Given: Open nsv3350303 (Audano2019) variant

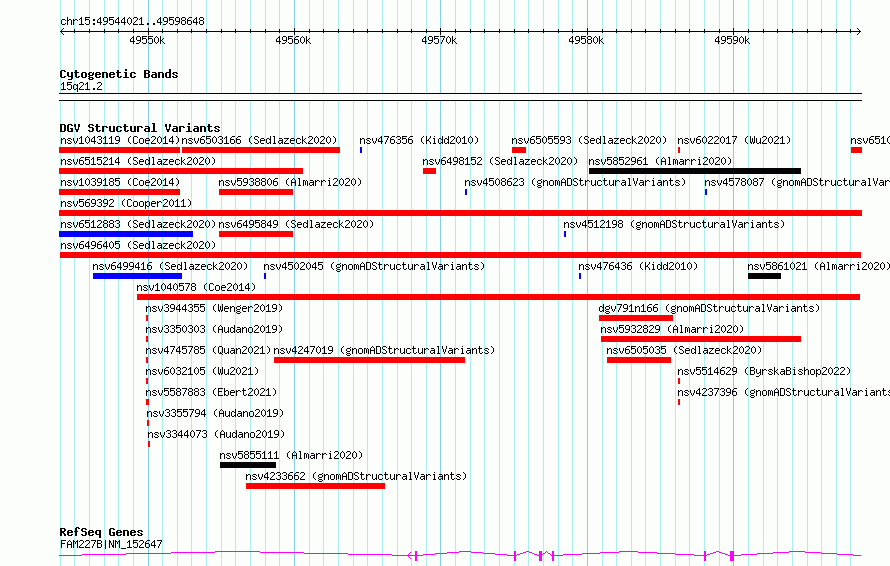Looking at the screenshot, I should coord(214,329).
